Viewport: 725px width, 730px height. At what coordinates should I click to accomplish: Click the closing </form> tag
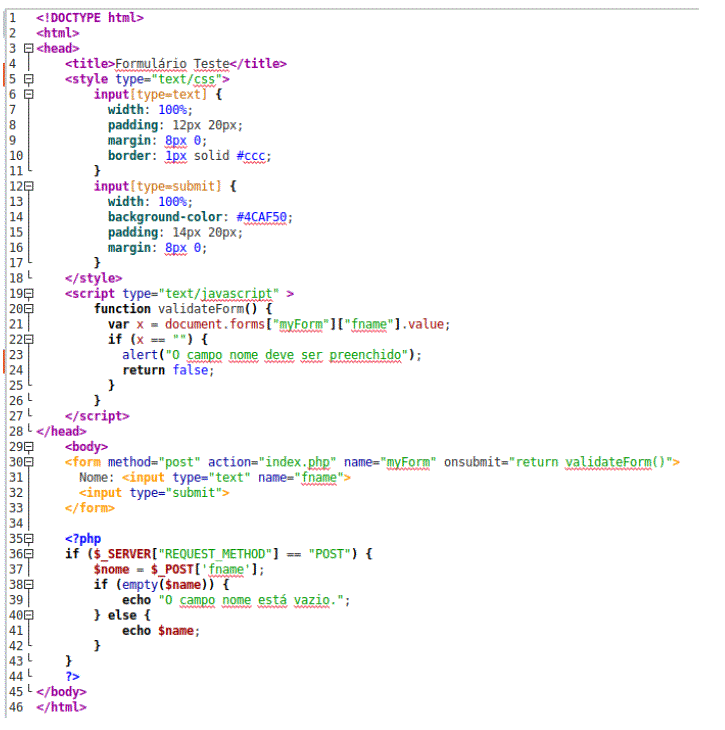pos(90,508)
